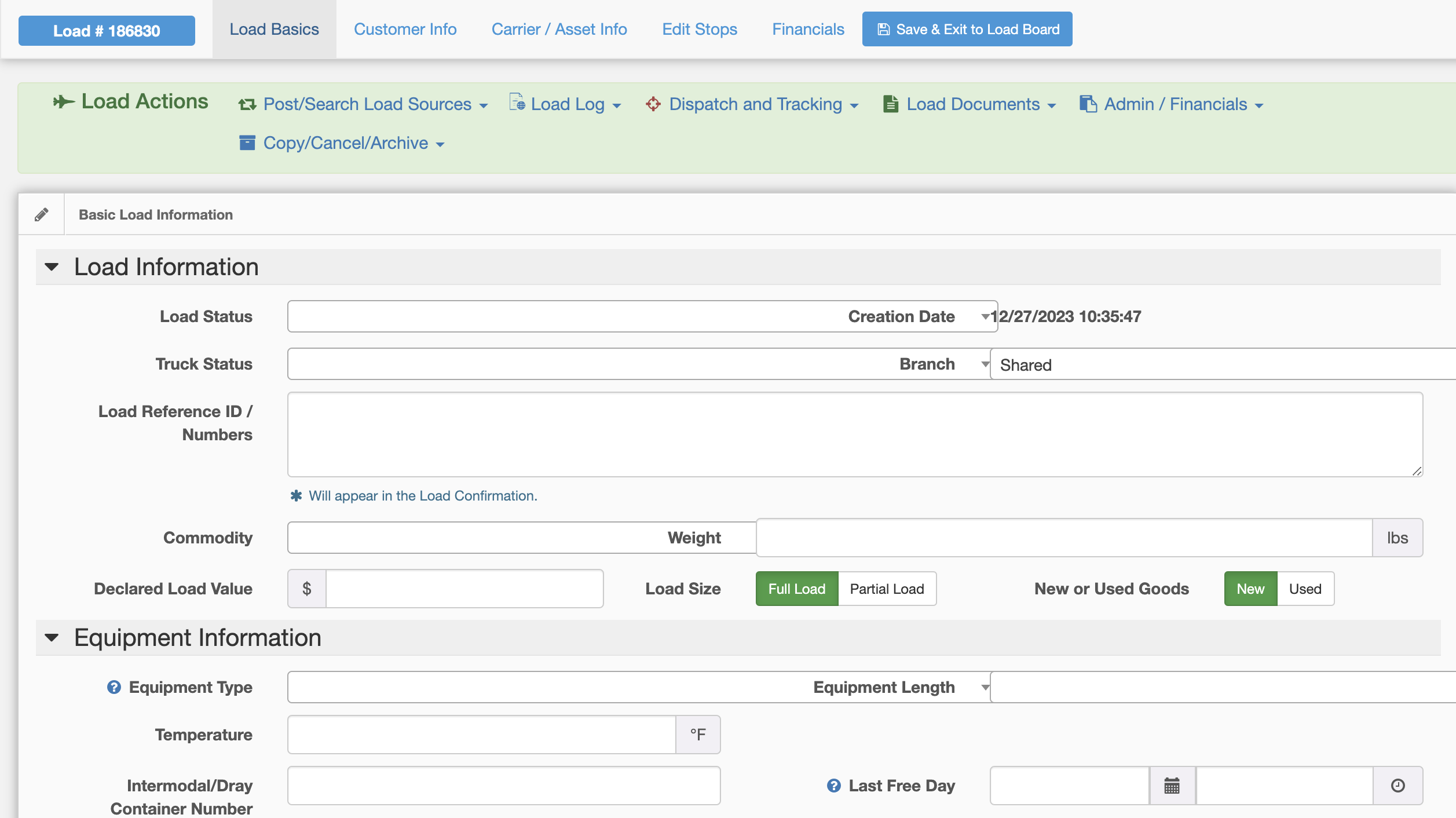Image resolution: width=1456 pixels, height=818 pixels.
Task: Open the Carrier / Asset Info tab
Action: pyautogui.click(x=559, y=29)
